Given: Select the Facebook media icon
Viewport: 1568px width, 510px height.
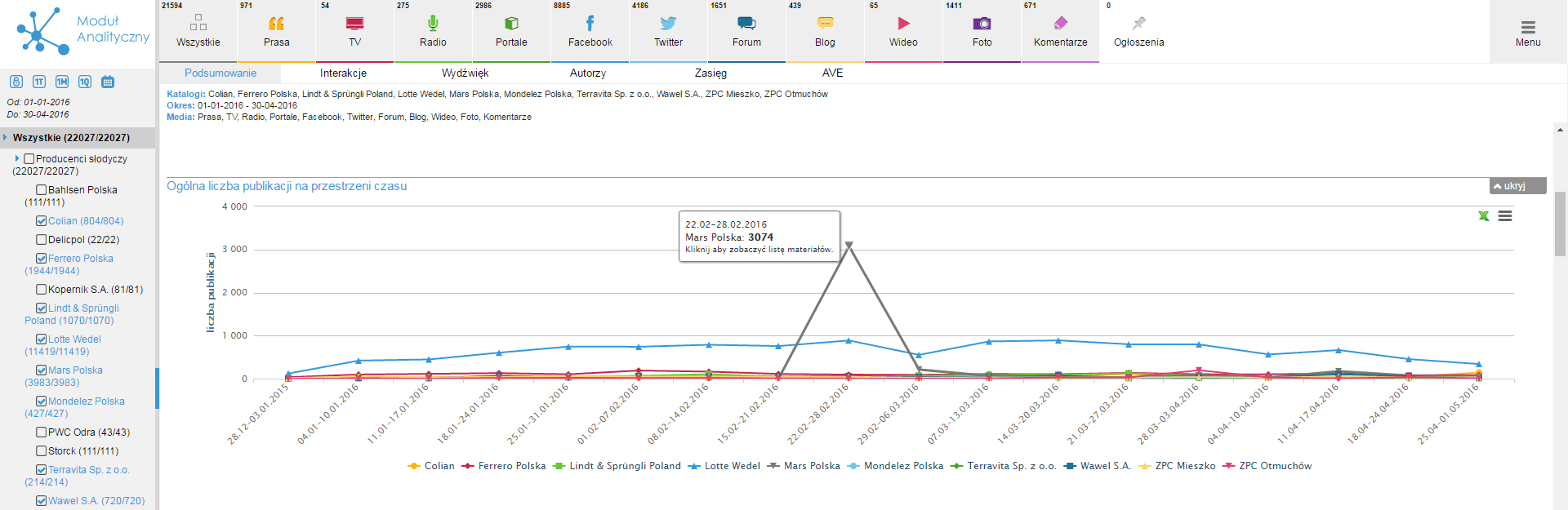Looking at the screenshot, I should pos(590,23).
